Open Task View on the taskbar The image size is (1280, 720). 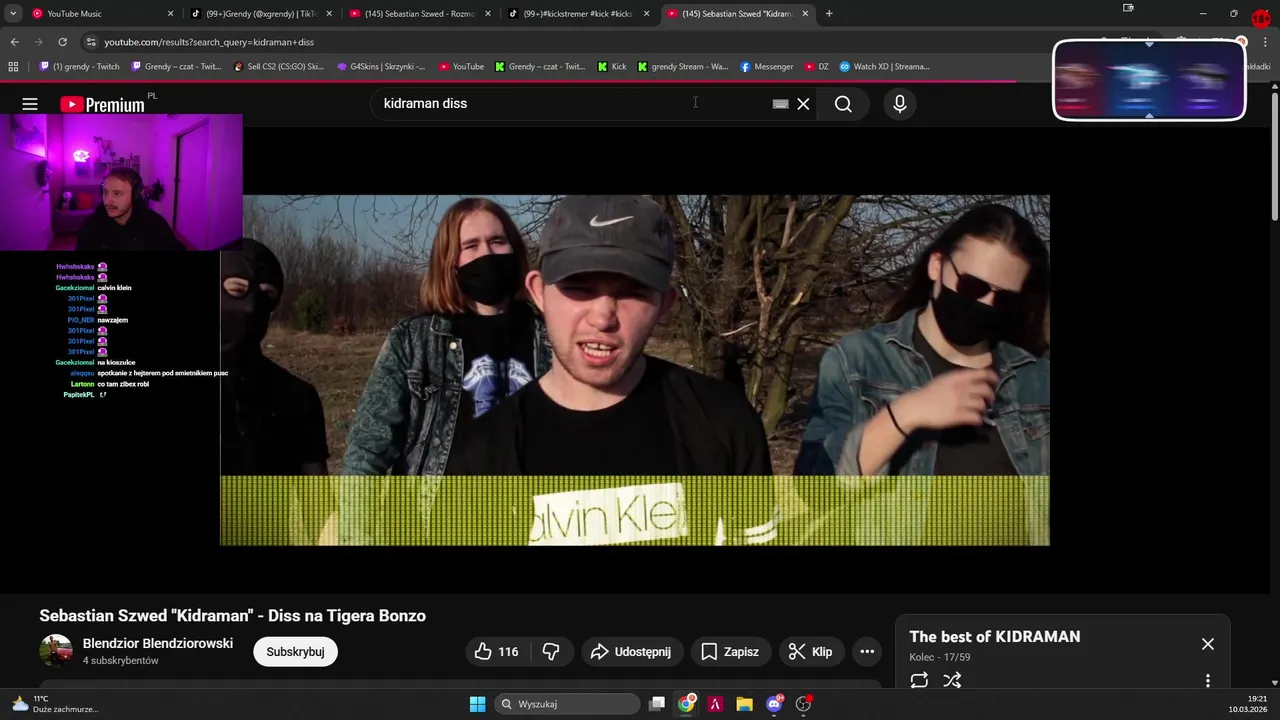[657, 704]
